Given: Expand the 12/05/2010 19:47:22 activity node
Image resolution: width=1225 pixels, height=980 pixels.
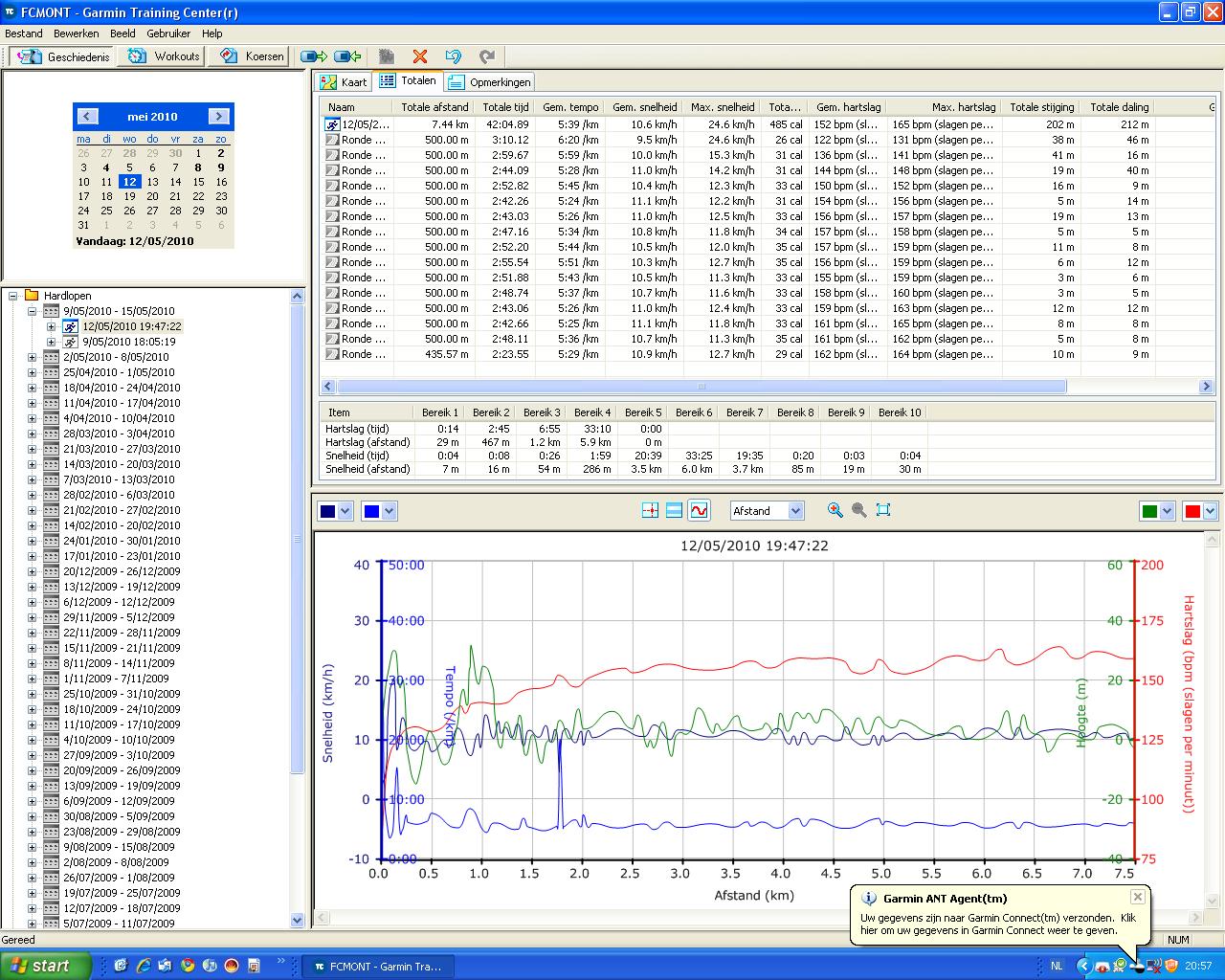Looking at the screenshot, I should click(51, 326).
